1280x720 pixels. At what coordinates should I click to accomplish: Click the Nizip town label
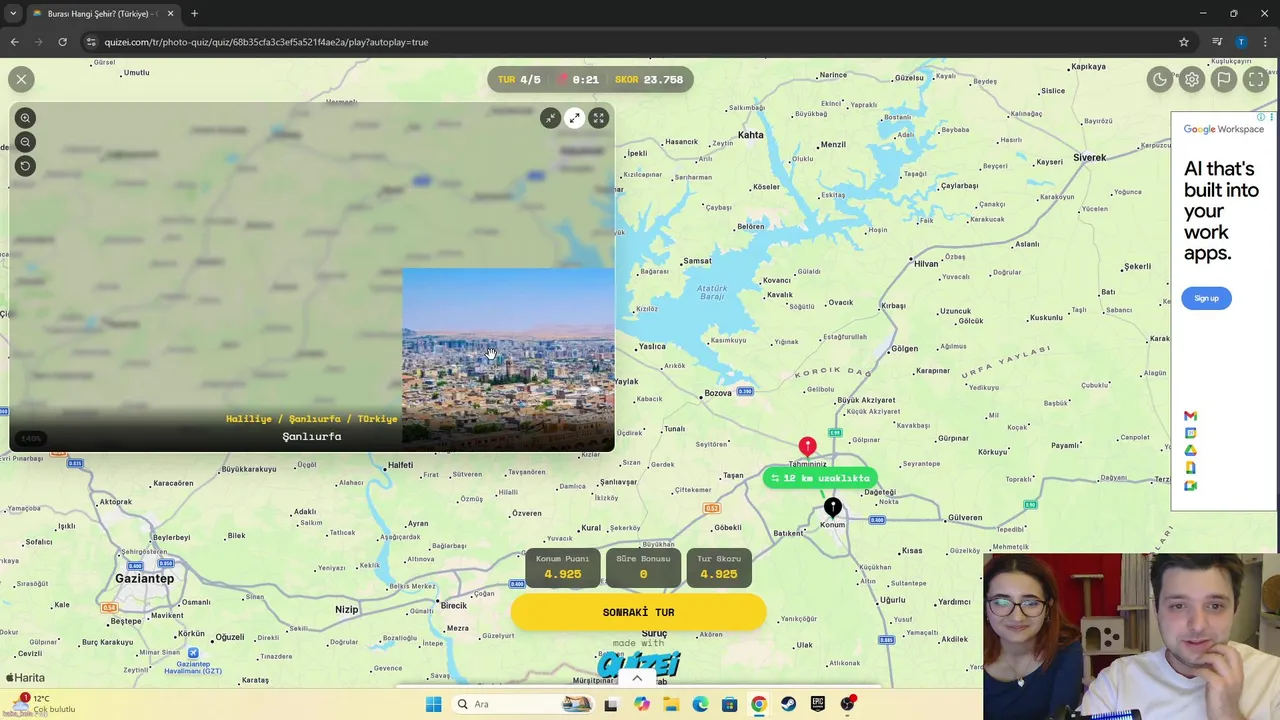[x=346, y=609]
